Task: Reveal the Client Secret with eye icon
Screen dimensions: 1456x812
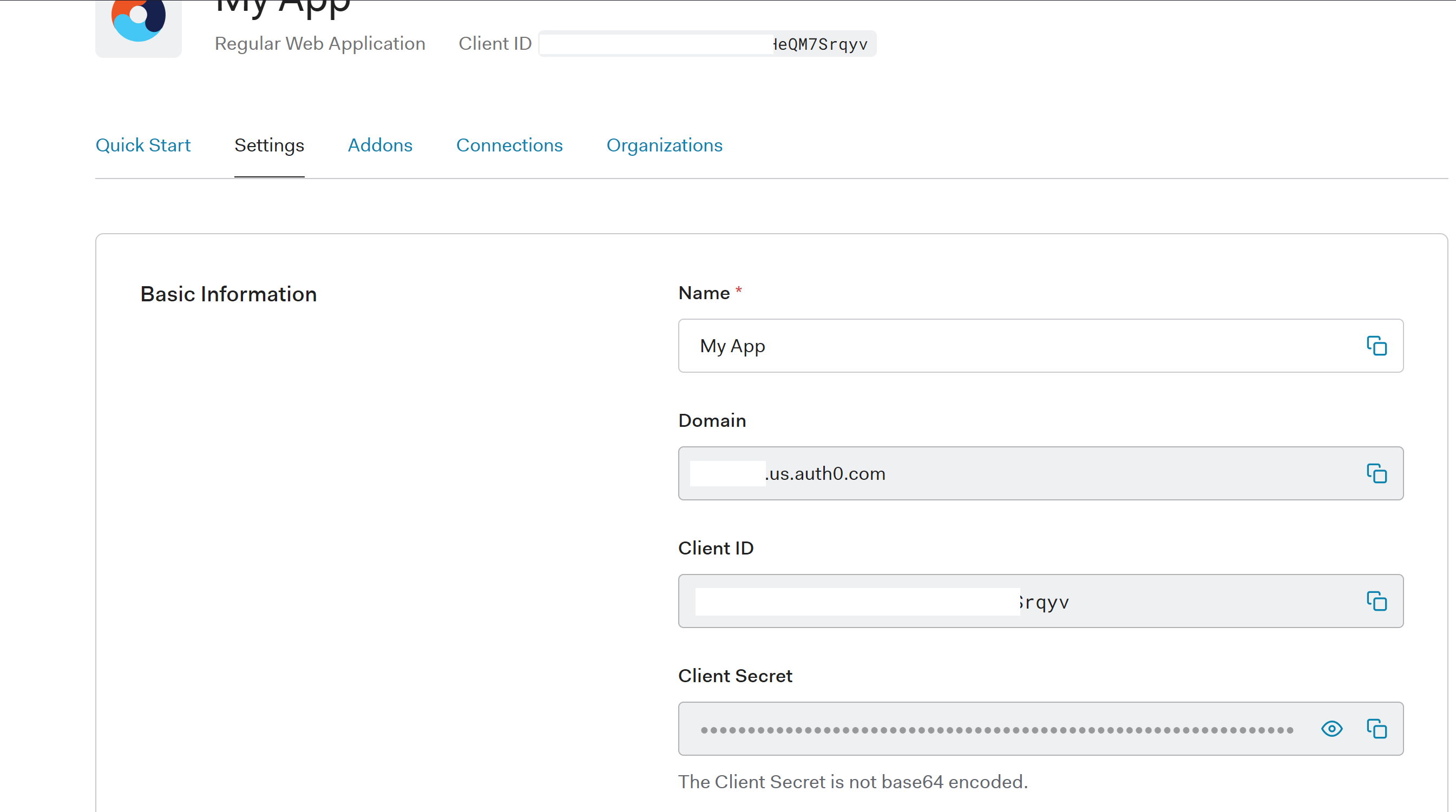Action: tap(1332, 729)
